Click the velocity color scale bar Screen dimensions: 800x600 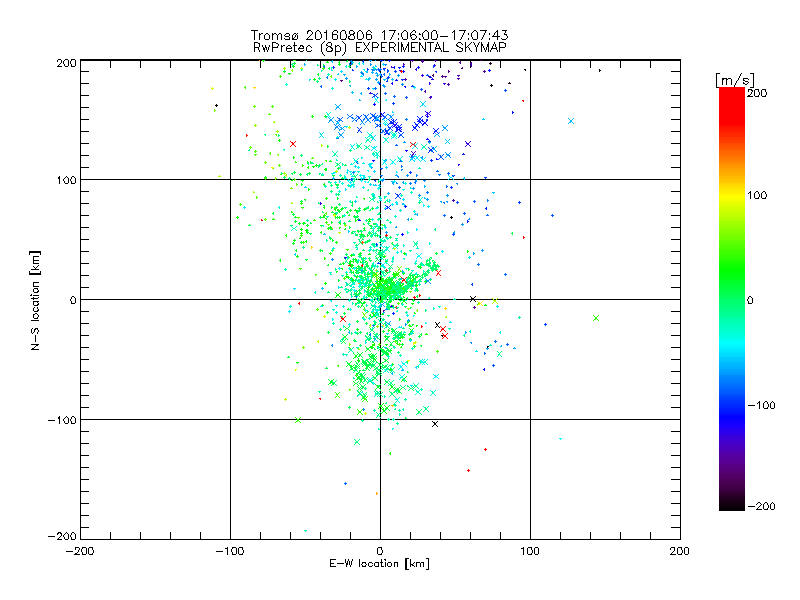(x=732, y=299)
